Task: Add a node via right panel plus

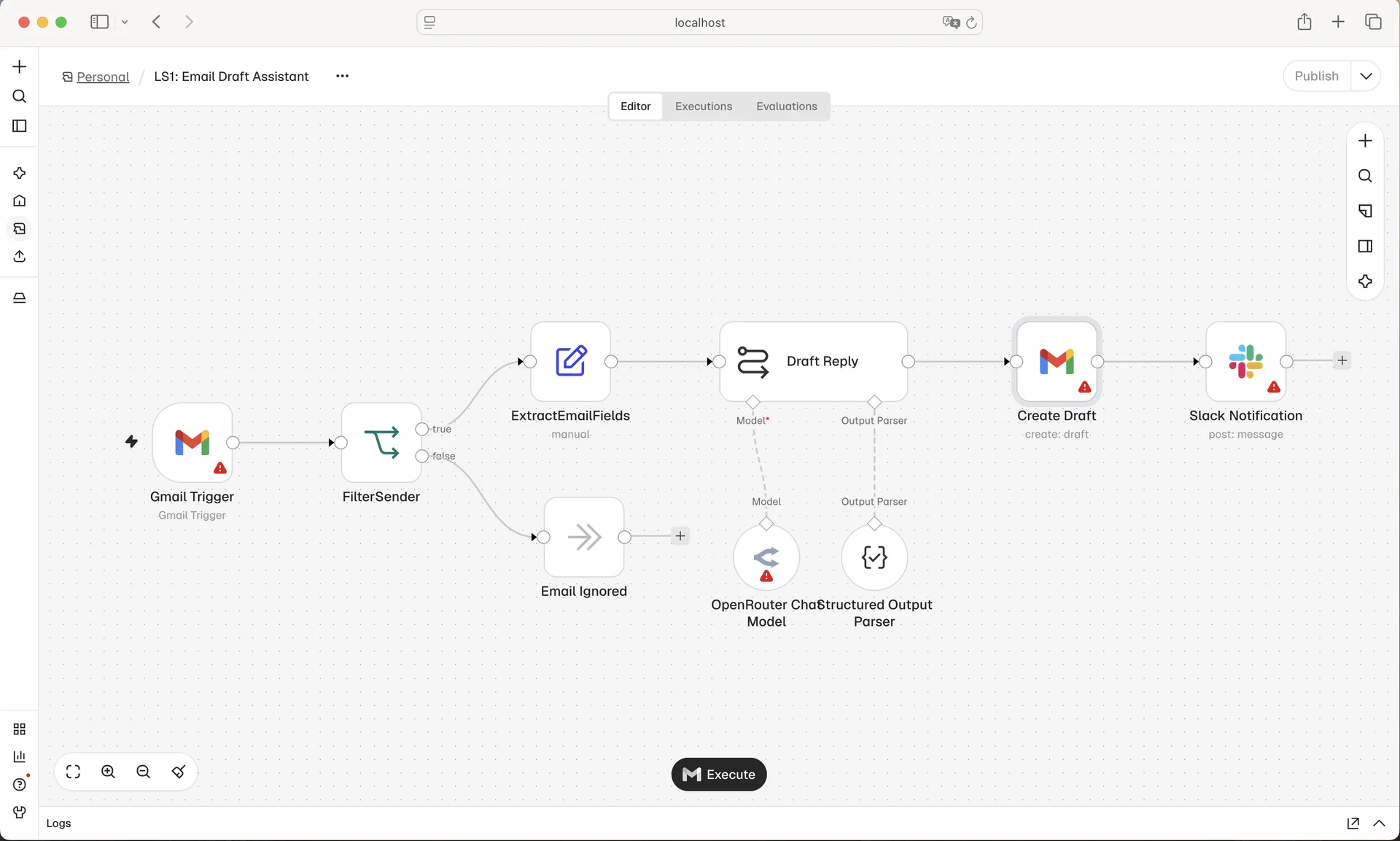Action: tap(1365, 141)
